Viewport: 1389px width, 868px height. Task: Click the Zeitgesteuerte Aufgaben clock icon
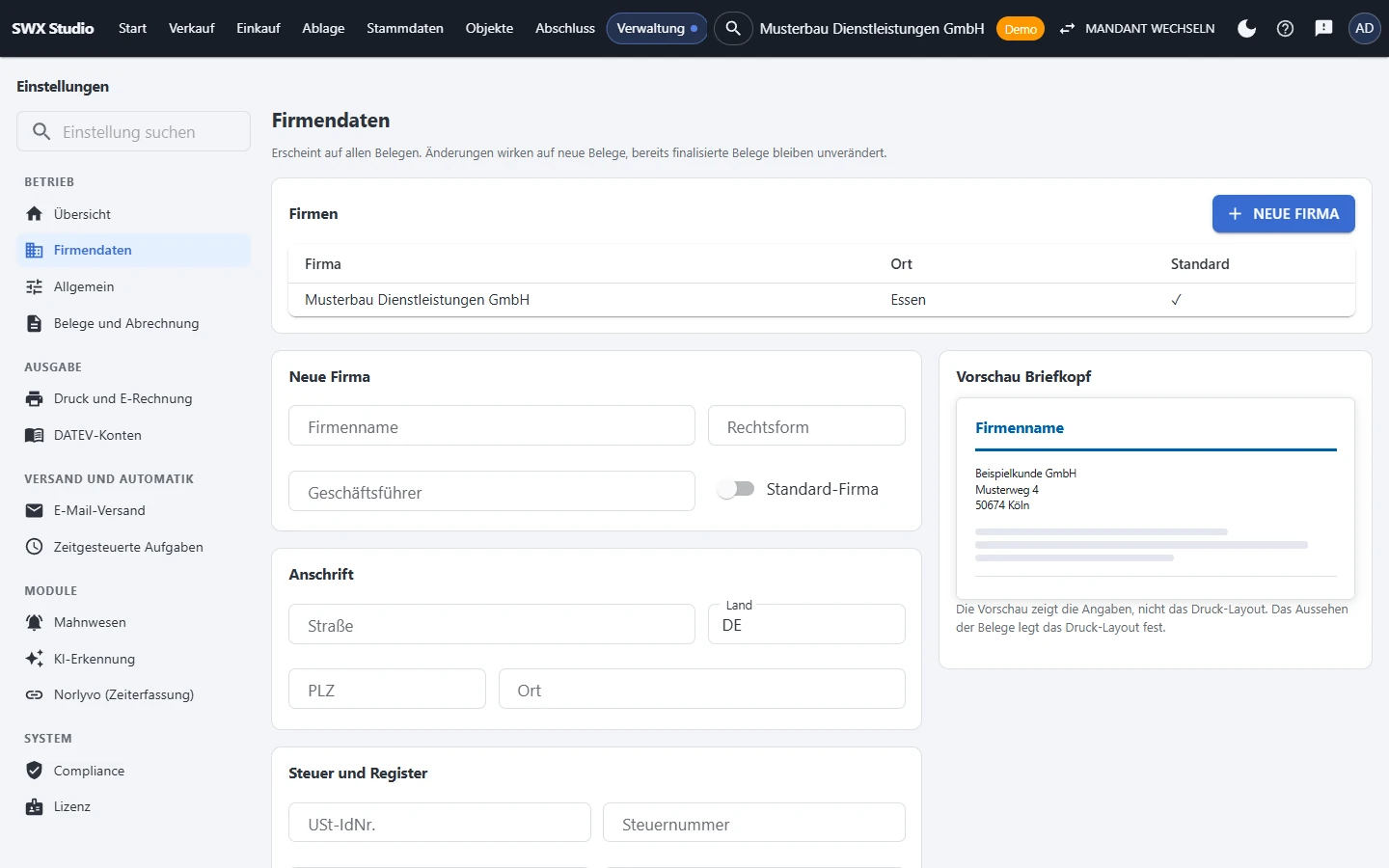pos(35,547)
